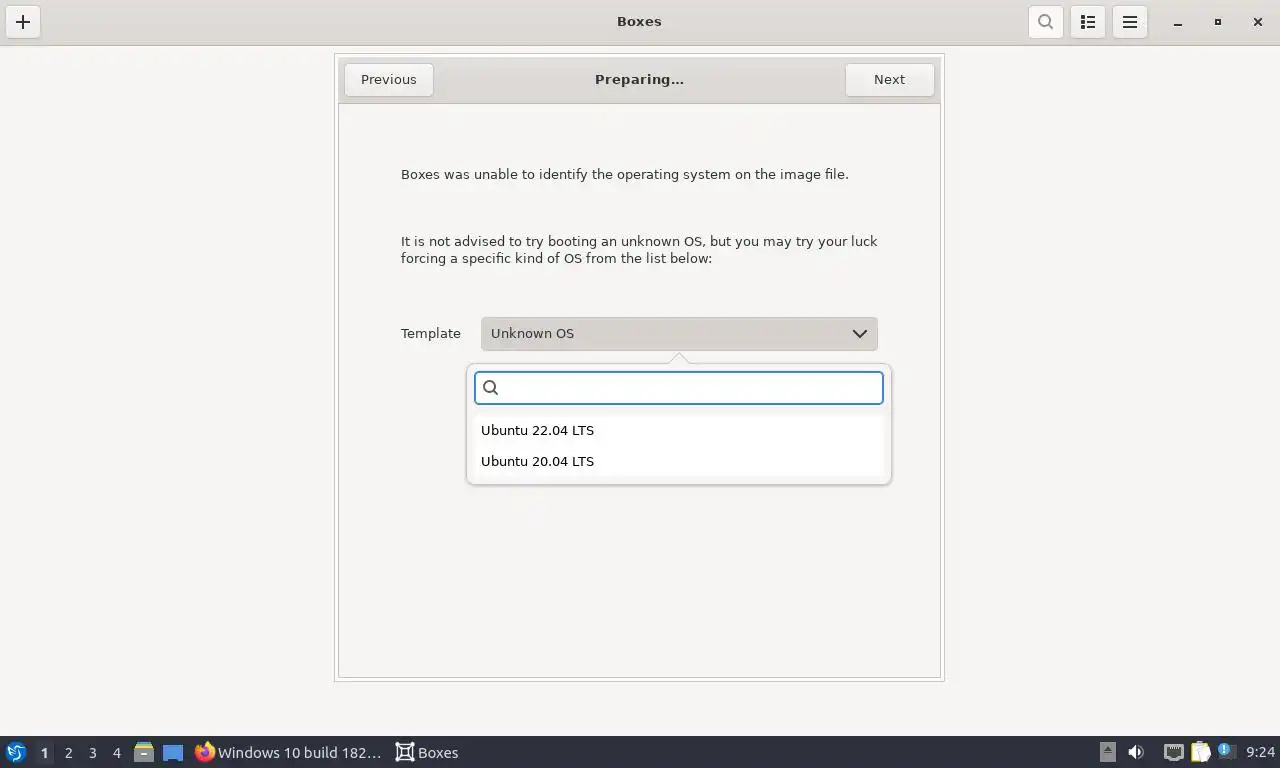This screenshot has height=768, width=1280.
Task: Switch to workspace 4 in taskbar
Action: [x=117, y=753]
